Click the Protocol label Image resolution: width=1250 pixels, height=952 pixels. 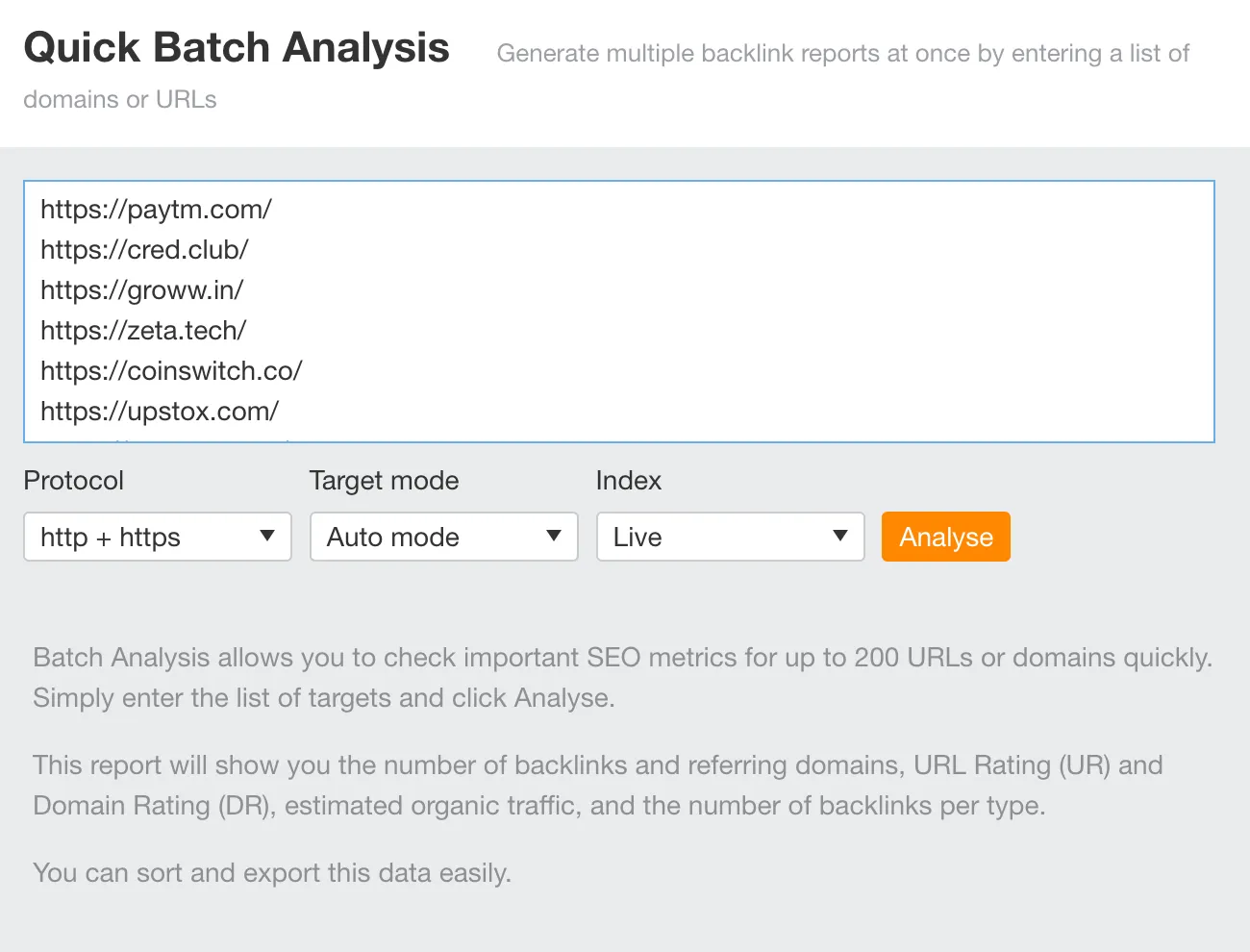pyautogui.click(x=74, y=480)
